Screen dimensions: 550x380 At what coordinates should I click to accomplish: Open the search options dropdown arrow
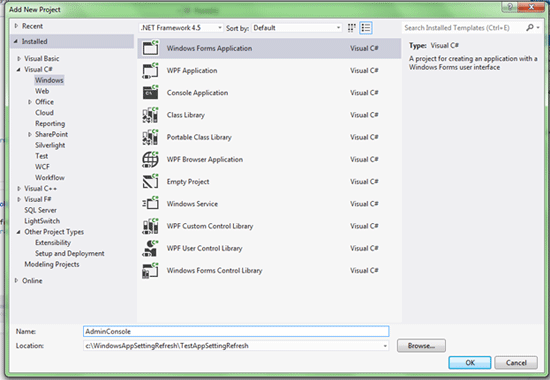click(x=538, y=27)
